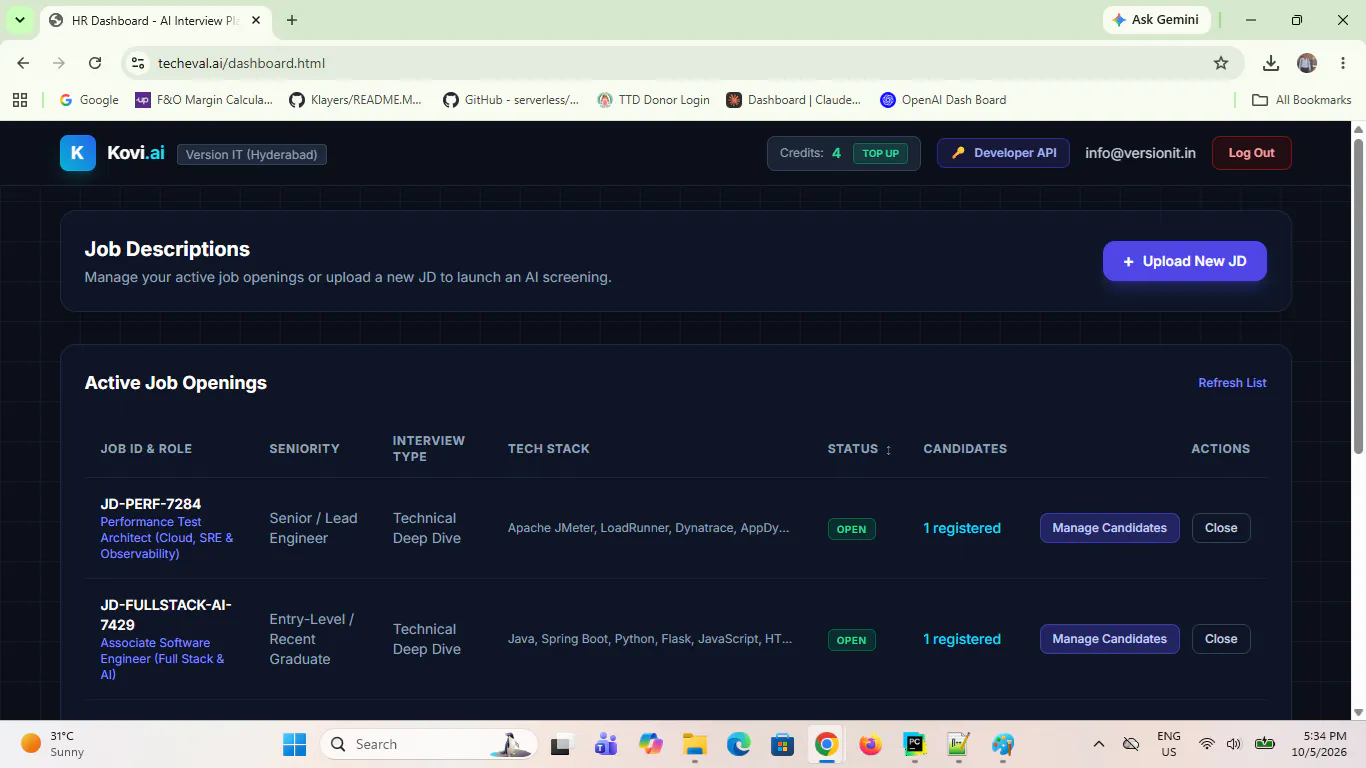The width and height of the screenshot is (1366, 768).
Task: Open the weather widget showing 31°C Sunny
Action: (x=55, y=744)
